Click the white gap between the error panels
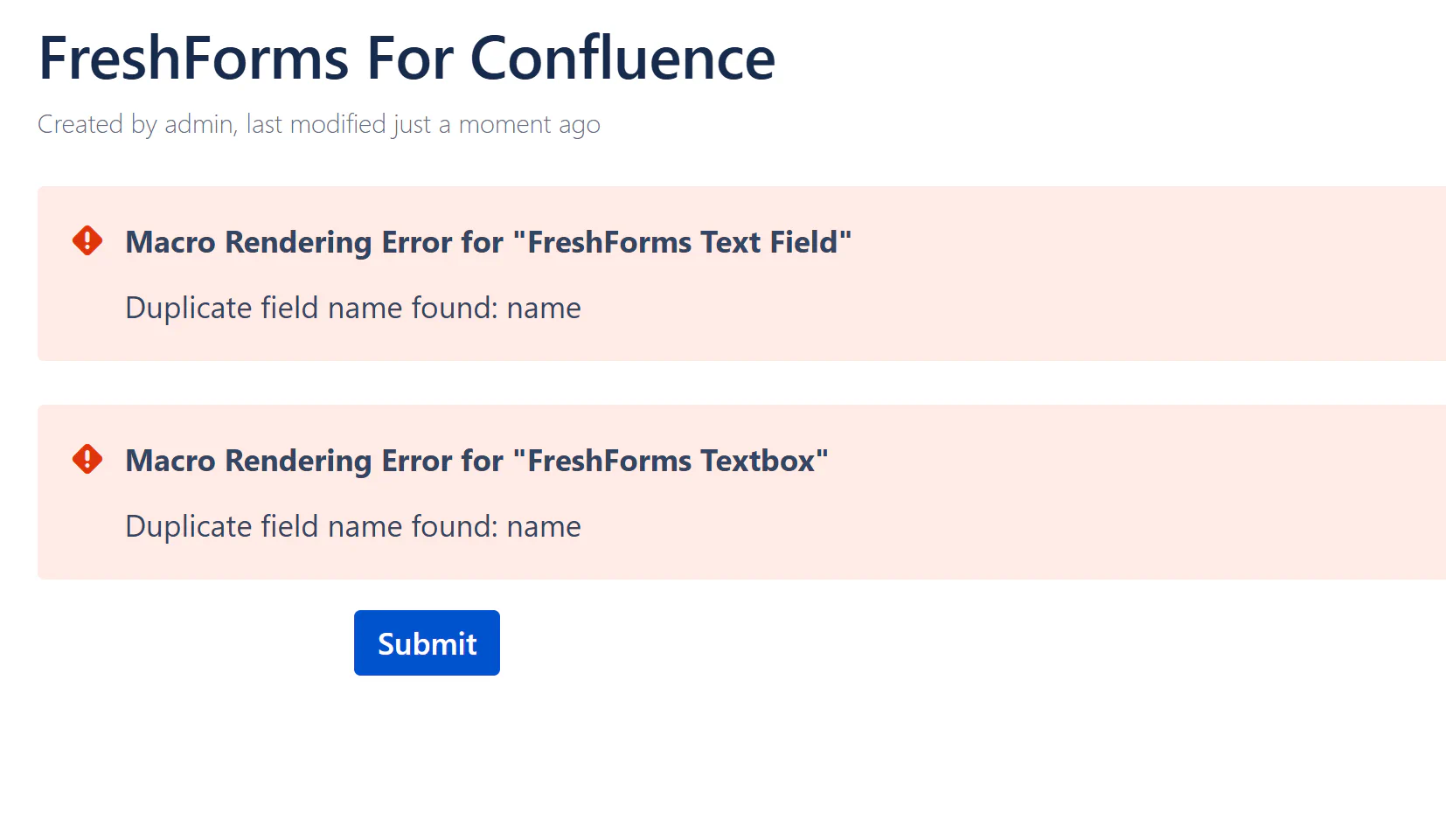Image resolution: width=1446 pixels, height=840 pixels. point(699,383)
